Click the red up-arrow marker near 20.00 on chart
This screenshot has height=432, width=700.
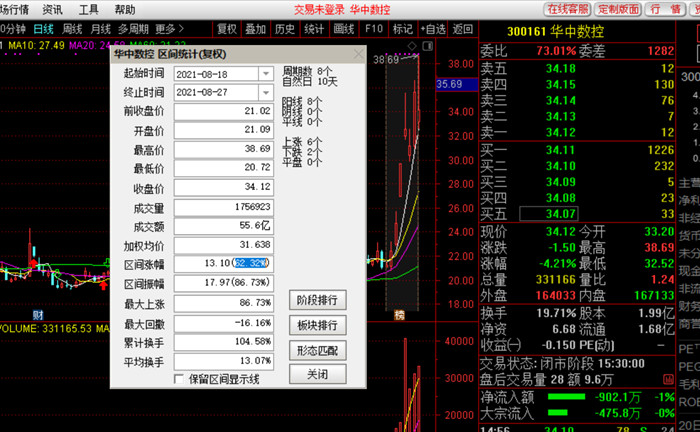[x=104, y=285]
